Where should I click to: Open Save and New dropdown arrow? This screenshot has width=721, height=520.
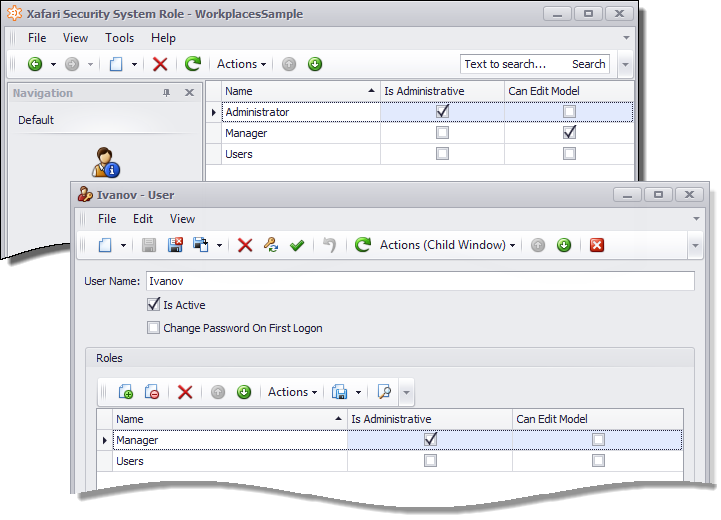pos(219,246)
